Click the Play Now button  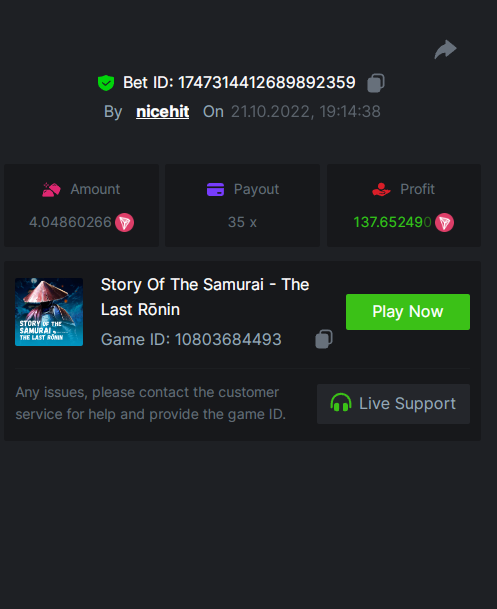pyautogui.click(x=408, y=312)
